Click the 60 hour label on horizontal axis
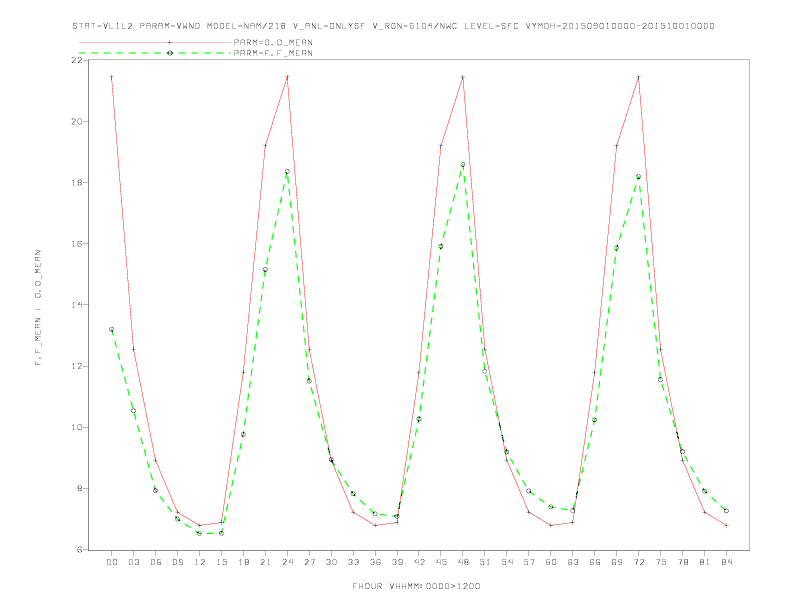The height and width of the screenshot is (612, 792). pyautogui.click(x=551, y=562)
